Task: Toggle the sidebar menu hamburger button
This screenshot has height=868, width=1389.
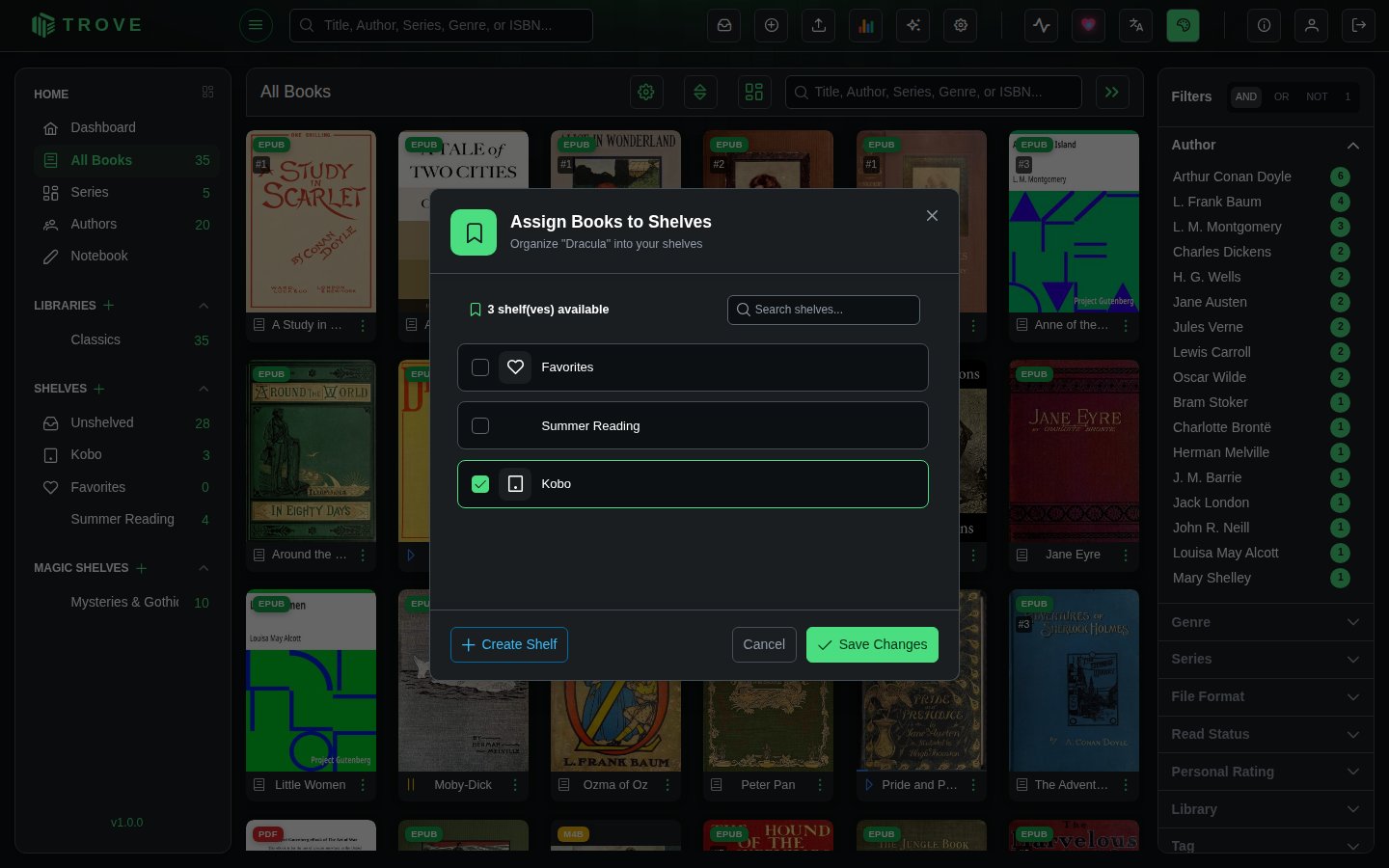Action: pyautogui.click(x=256, y=25)
